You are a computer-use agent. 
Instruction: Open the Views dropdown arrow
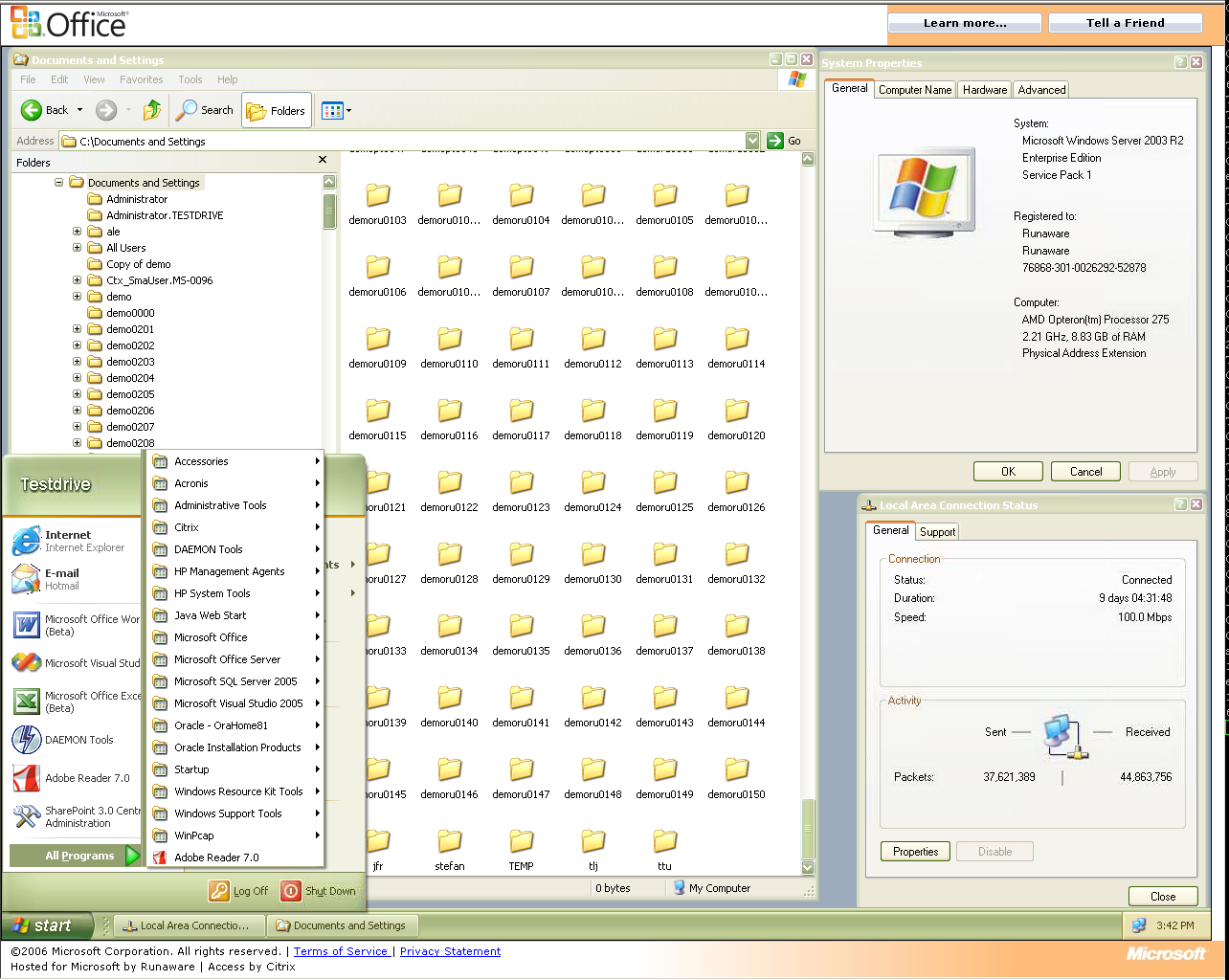point(348,110)
